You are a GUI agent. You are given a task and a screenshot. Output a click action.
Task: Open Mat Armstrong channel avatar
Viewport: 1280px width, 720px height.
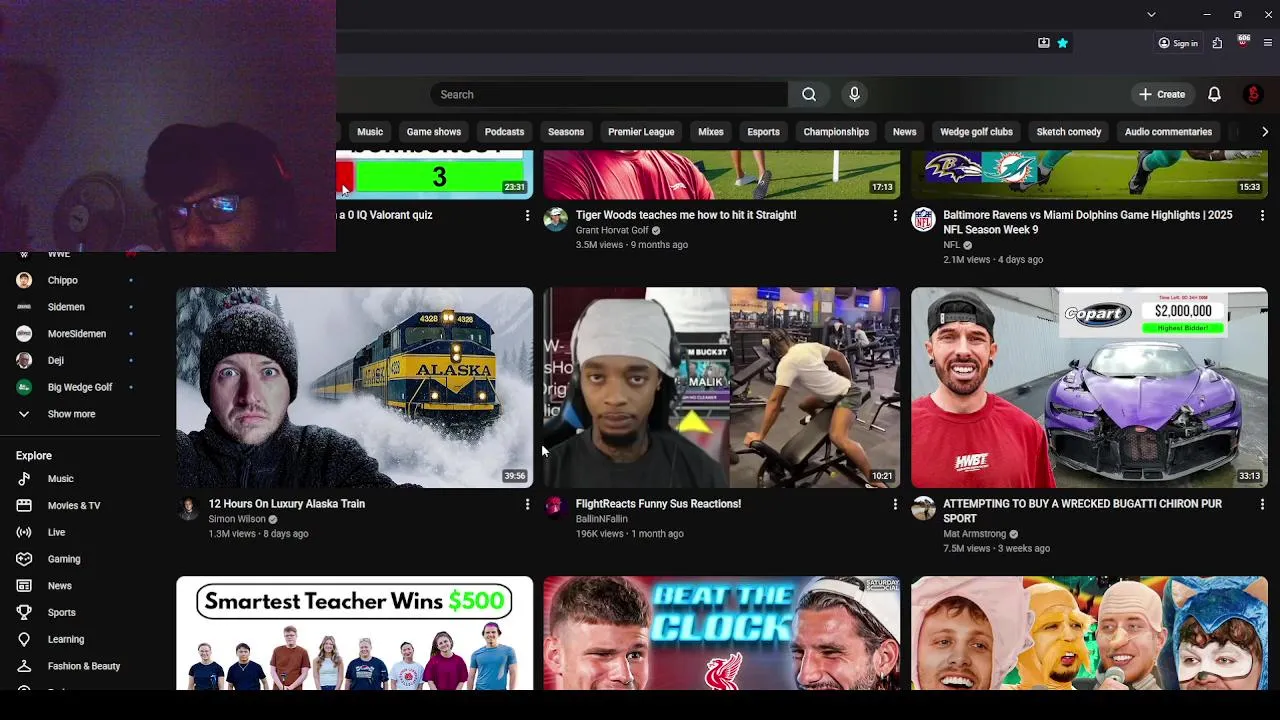pyautogui.click(x=923, y=509)
